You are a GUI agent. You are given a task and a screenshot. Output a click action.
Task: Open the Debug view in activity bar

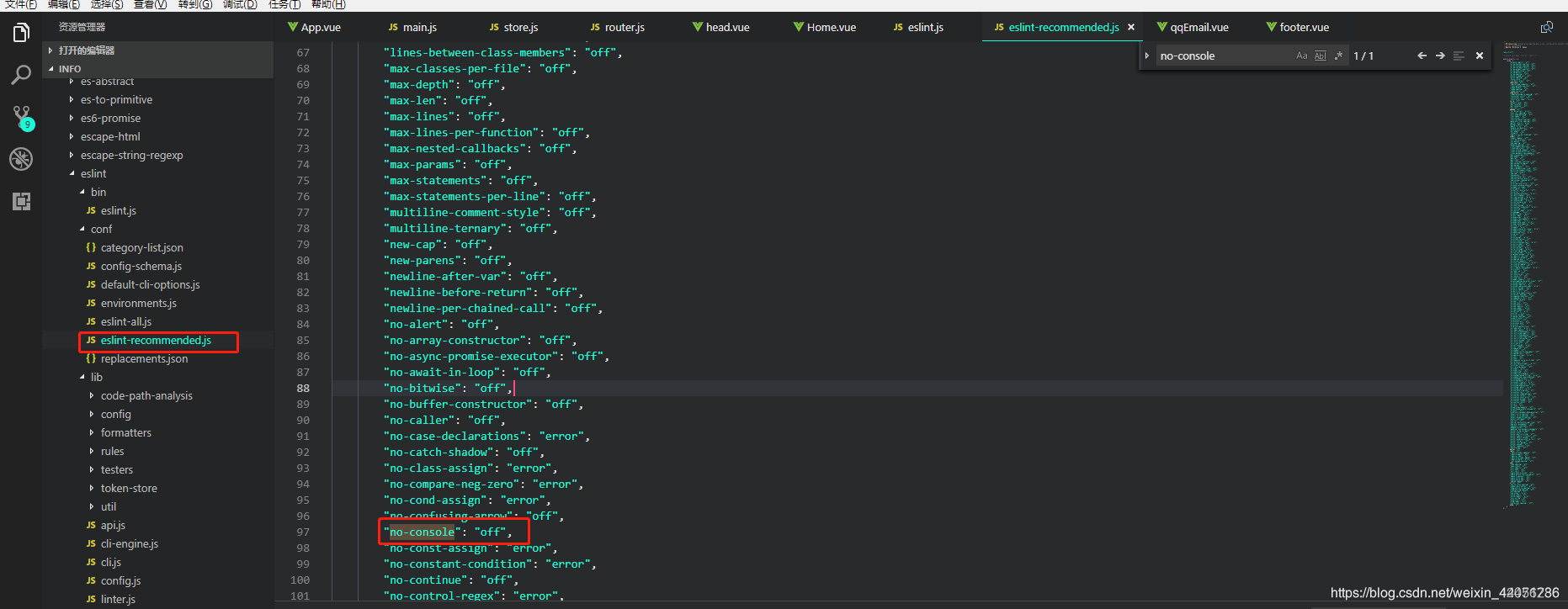(21, 159)
